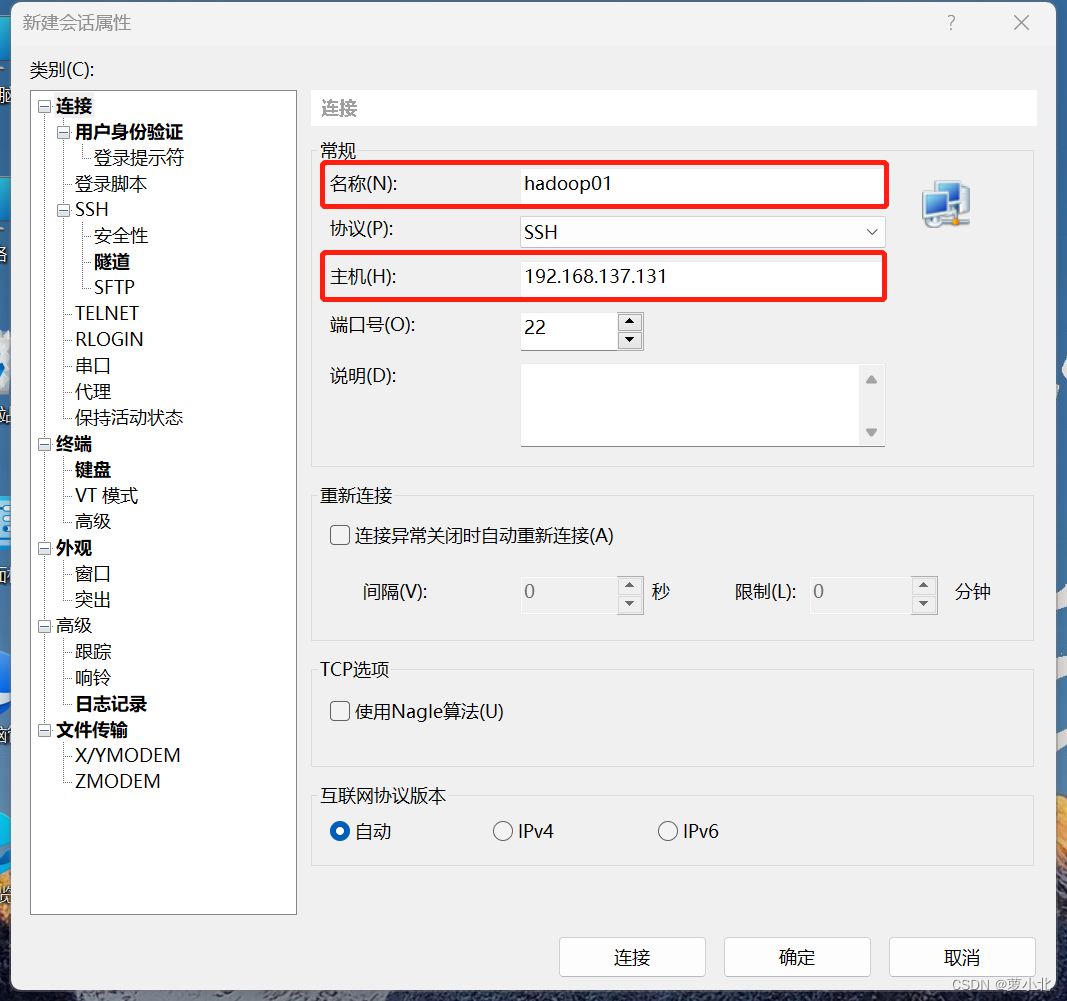Image resolution: width=1067 pixels, height=1001 pixels.
Task: Select 代理 in category tree
Action: (x=93, y=391)
